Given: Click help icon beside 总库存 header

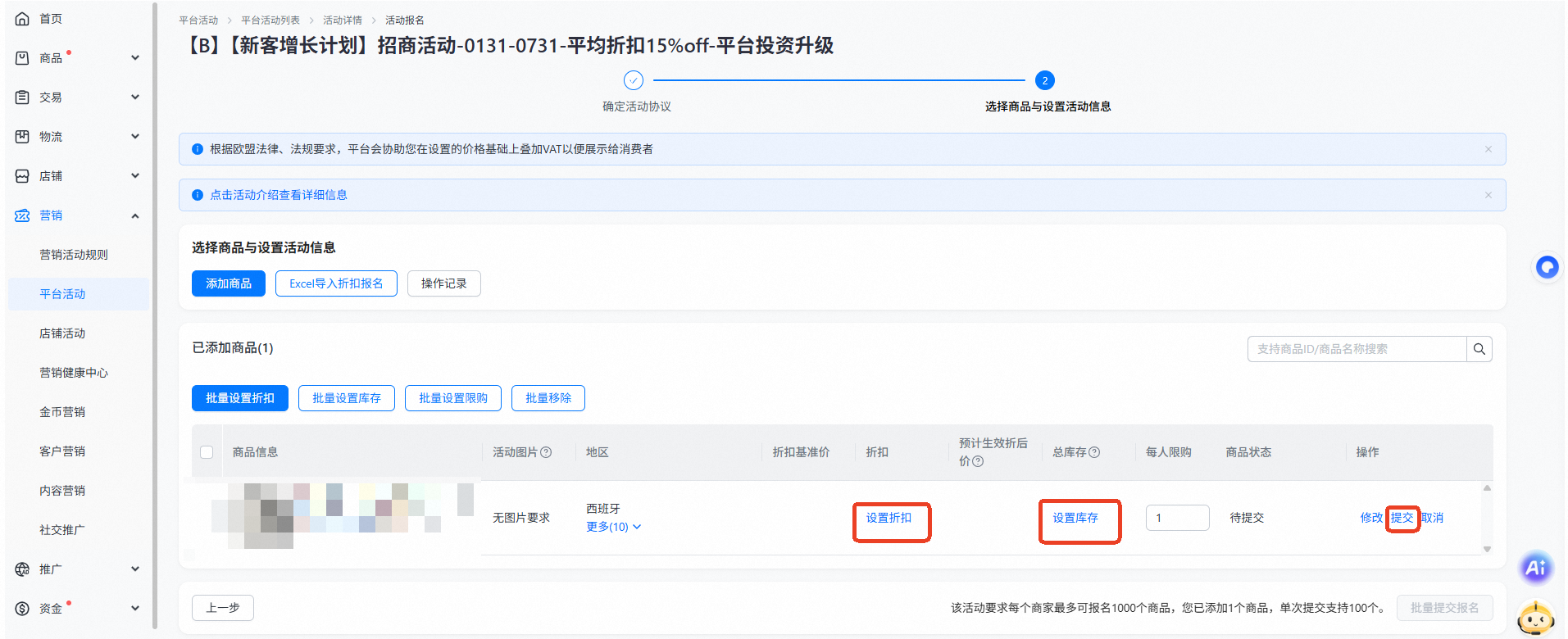Looking at the screenshot, I should [x=1094, y=452].
